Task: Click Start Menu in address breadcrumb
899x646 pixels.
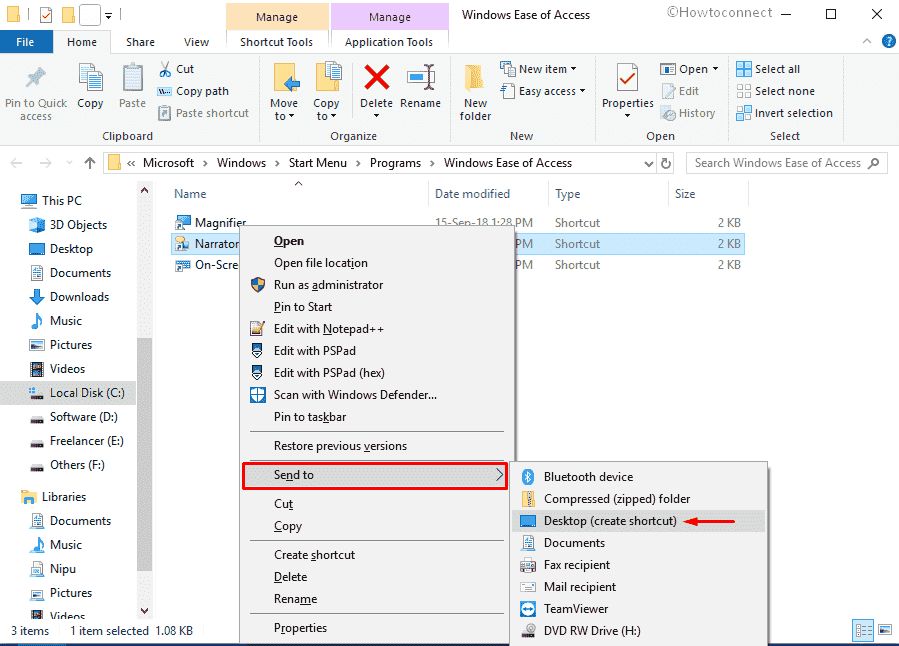Action: click(x=318, y=163)
